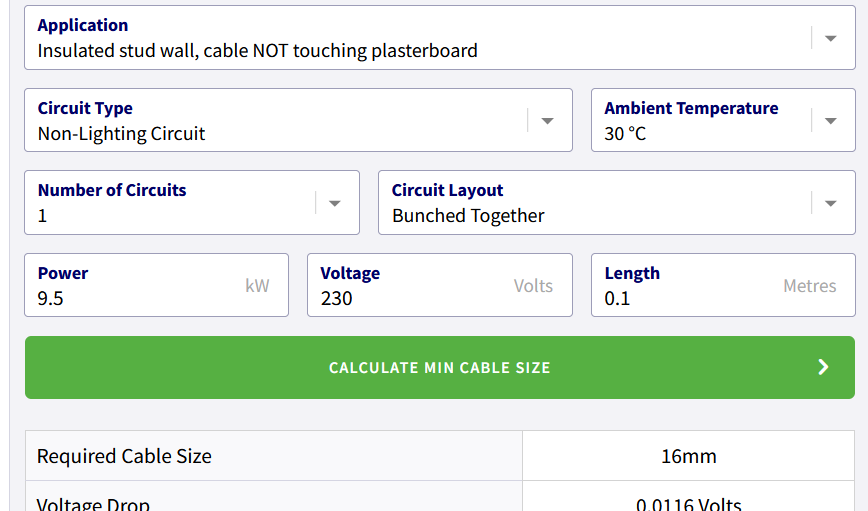Click into the Voltage field showing 230
Image resolution: width=868 pixels, height=511 pixels.
[337, 298]
